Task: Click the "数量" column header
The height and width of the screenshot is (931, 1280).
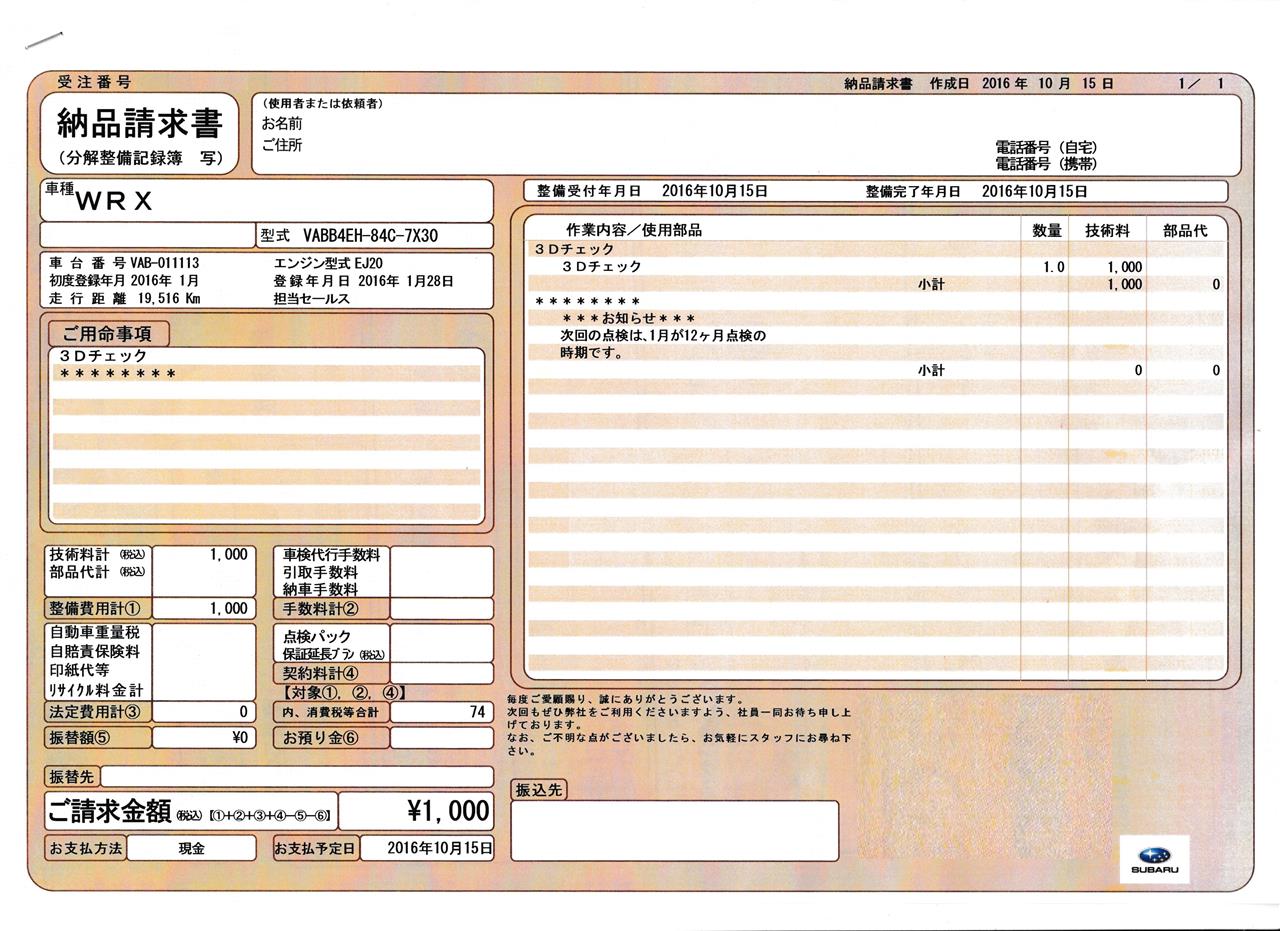Action: click(x=1047, y=230)
